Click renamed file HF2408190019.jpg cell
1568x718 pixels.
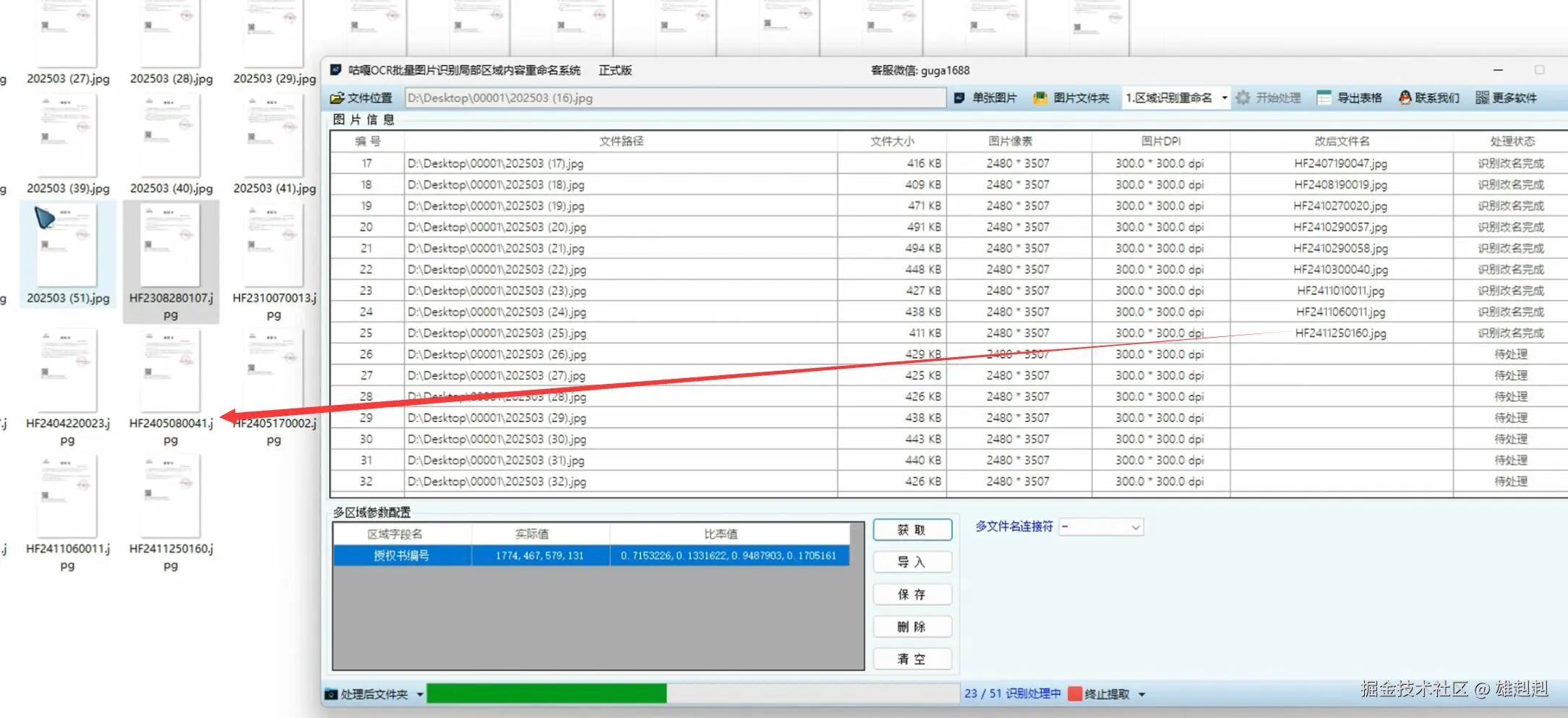click(1341, 184)
